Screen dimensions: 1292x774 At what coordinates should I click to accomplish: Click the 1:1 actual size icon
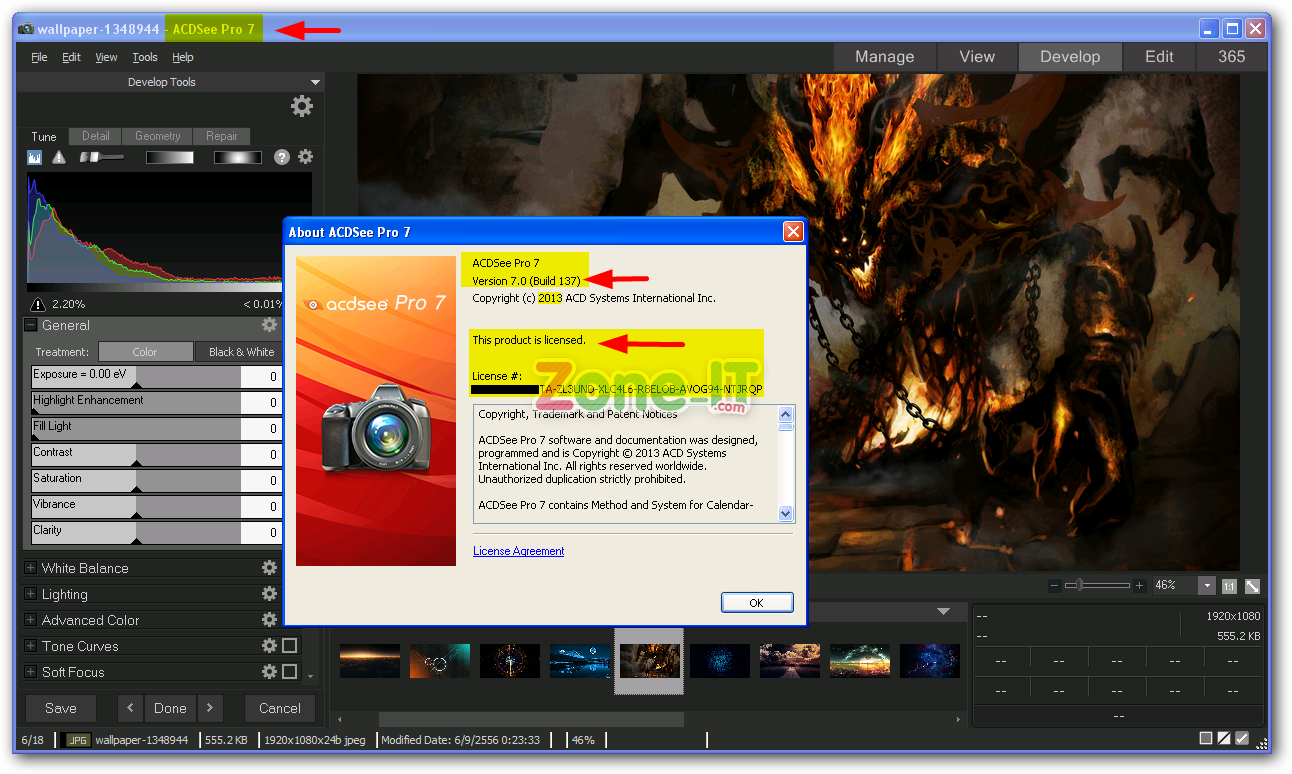tap(1229, 586)
